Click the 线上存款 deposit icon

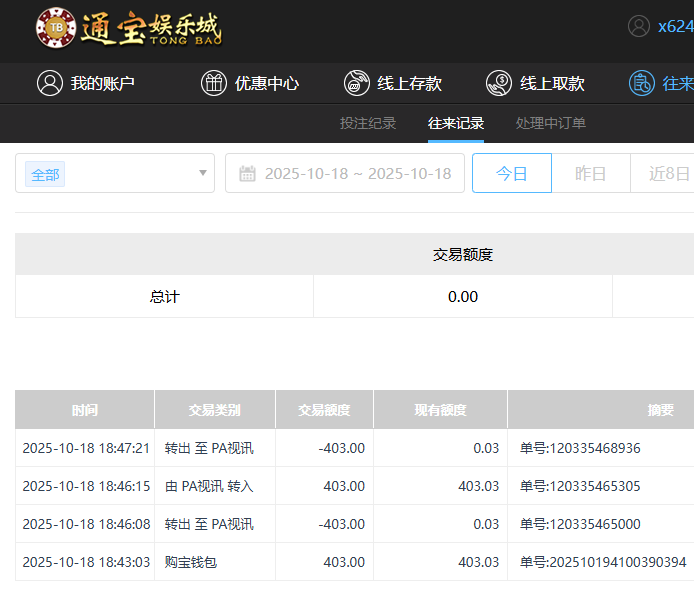pyautogui.click(x=357, y=83)
